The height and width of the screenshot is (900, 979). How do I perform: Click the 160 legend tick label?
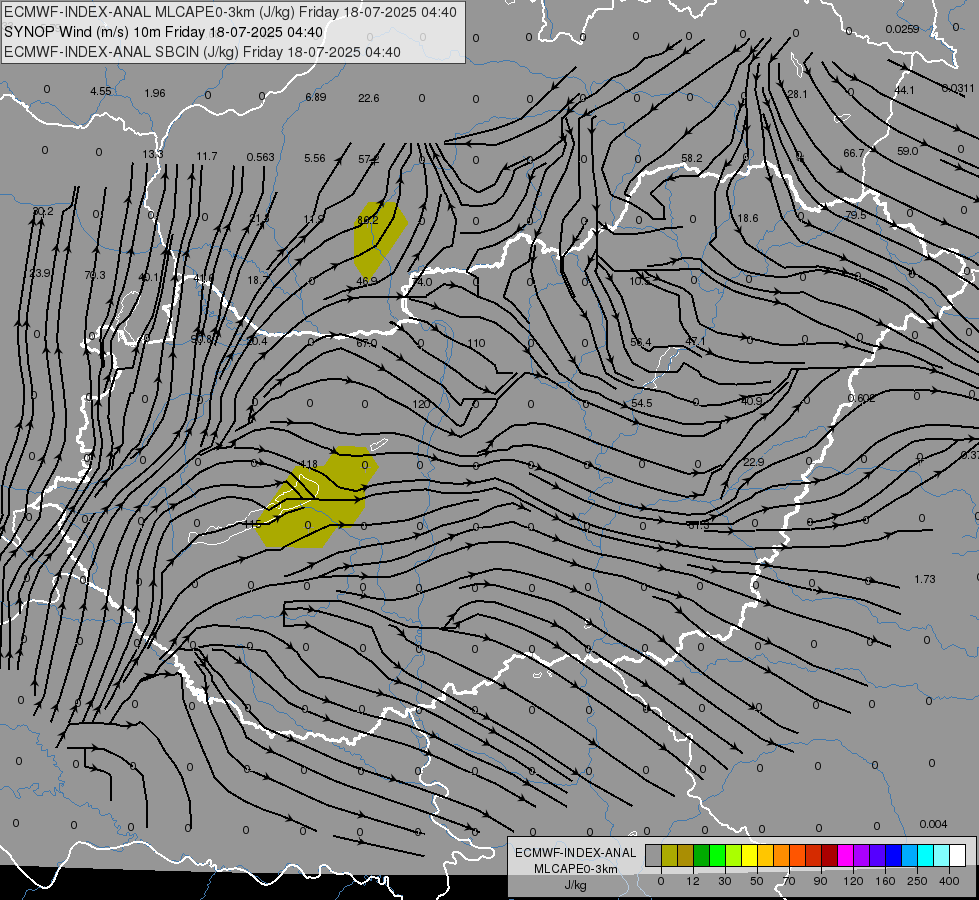pos(885,881)
